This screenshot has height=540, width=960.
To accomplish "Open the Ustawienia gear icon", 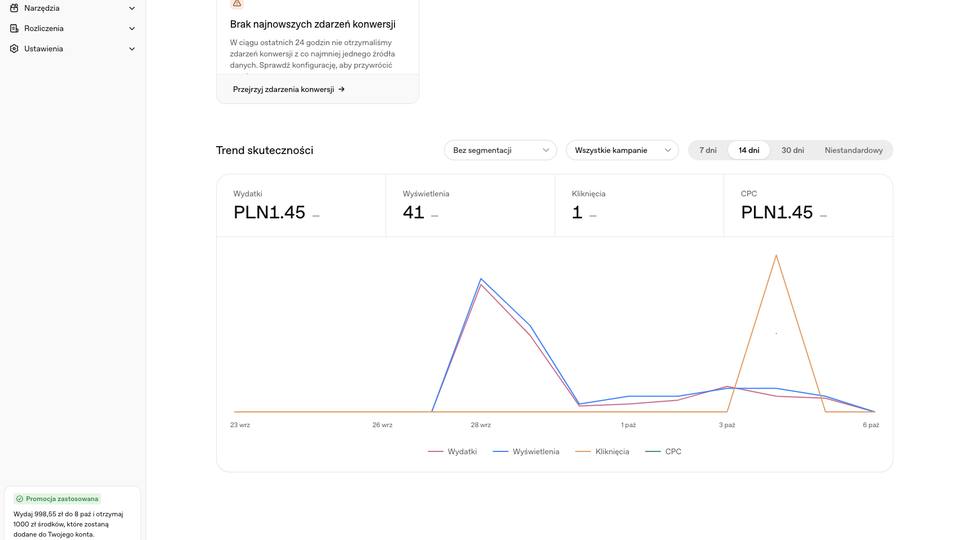I will [14, 48].
